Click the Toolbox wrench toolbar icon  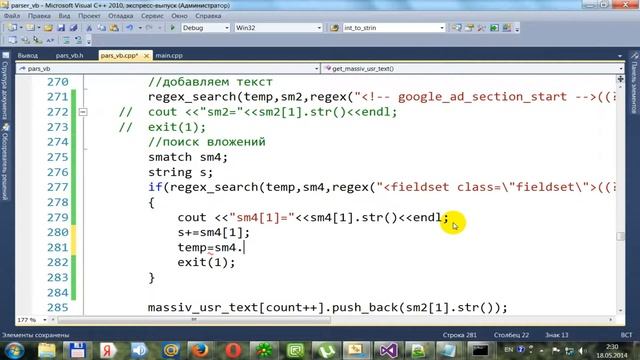tap(482, 28)
